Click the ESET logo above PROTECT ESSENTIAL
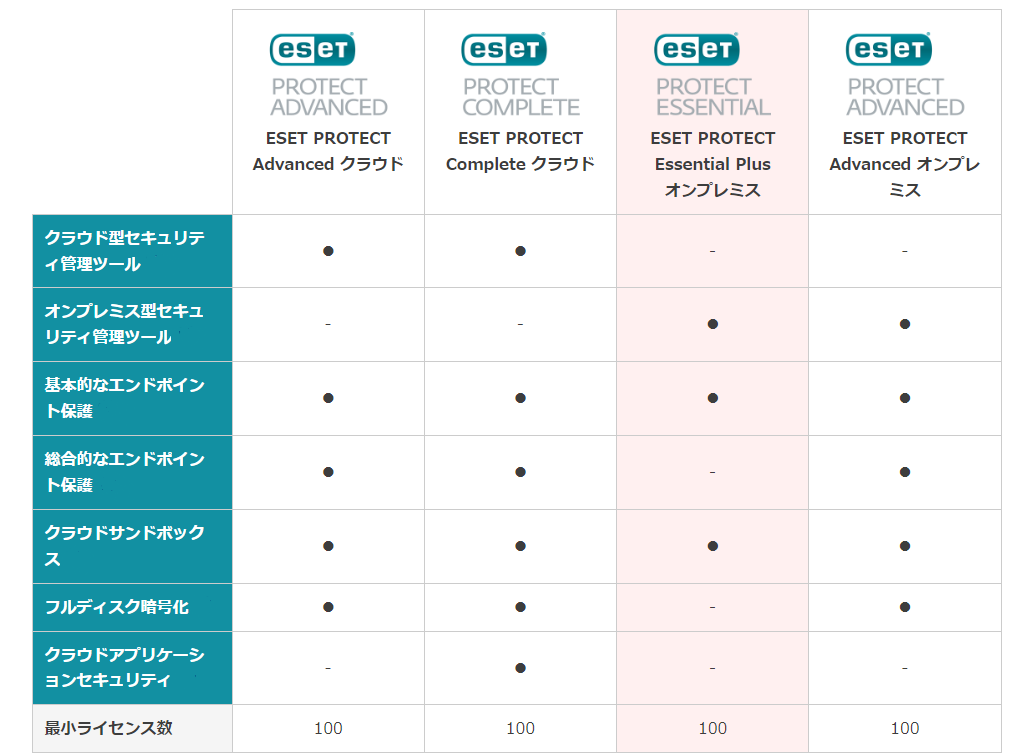 click(x=696, y=49)
